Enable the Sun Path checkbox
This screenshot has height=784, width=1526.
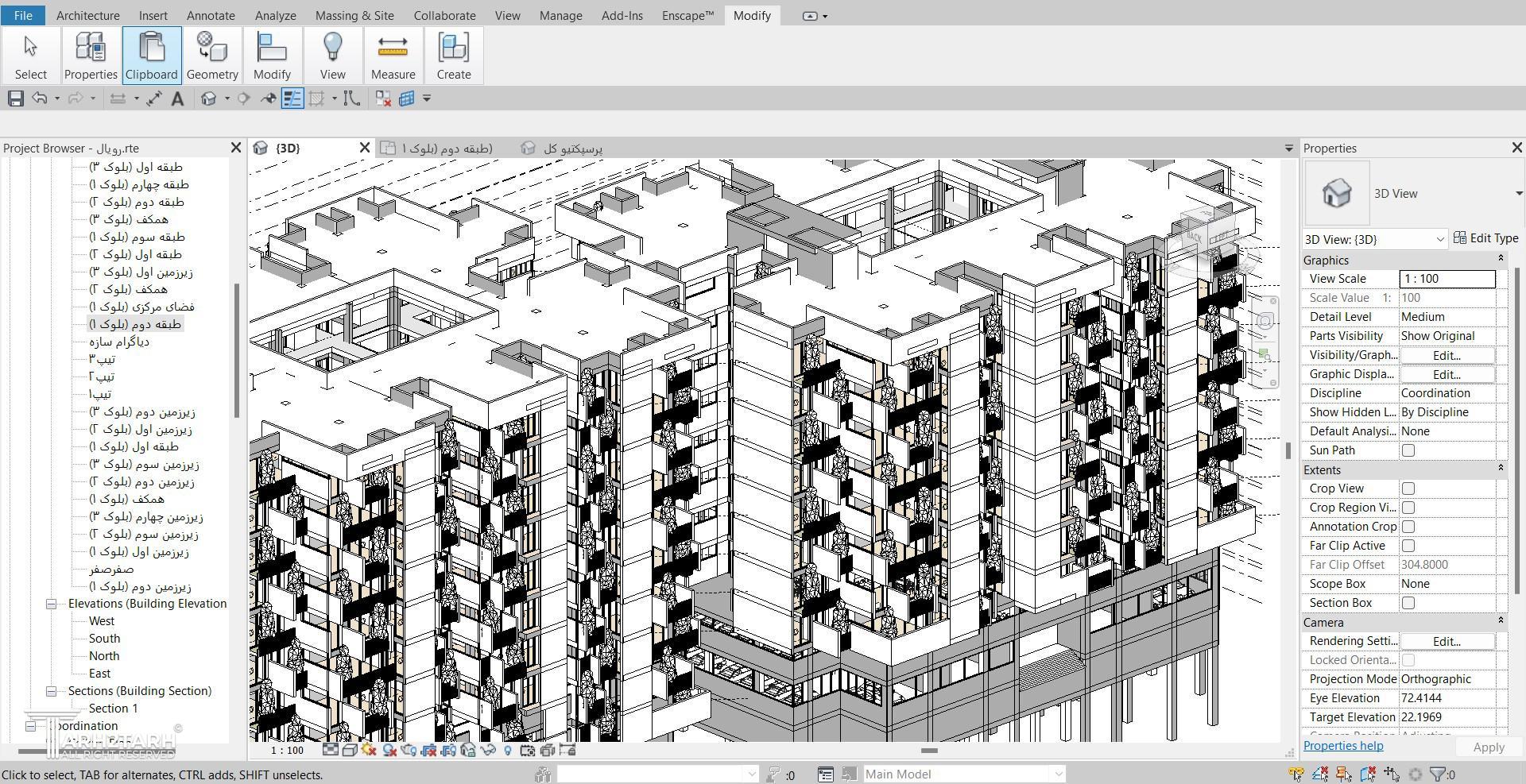(x=1408, y=450)
